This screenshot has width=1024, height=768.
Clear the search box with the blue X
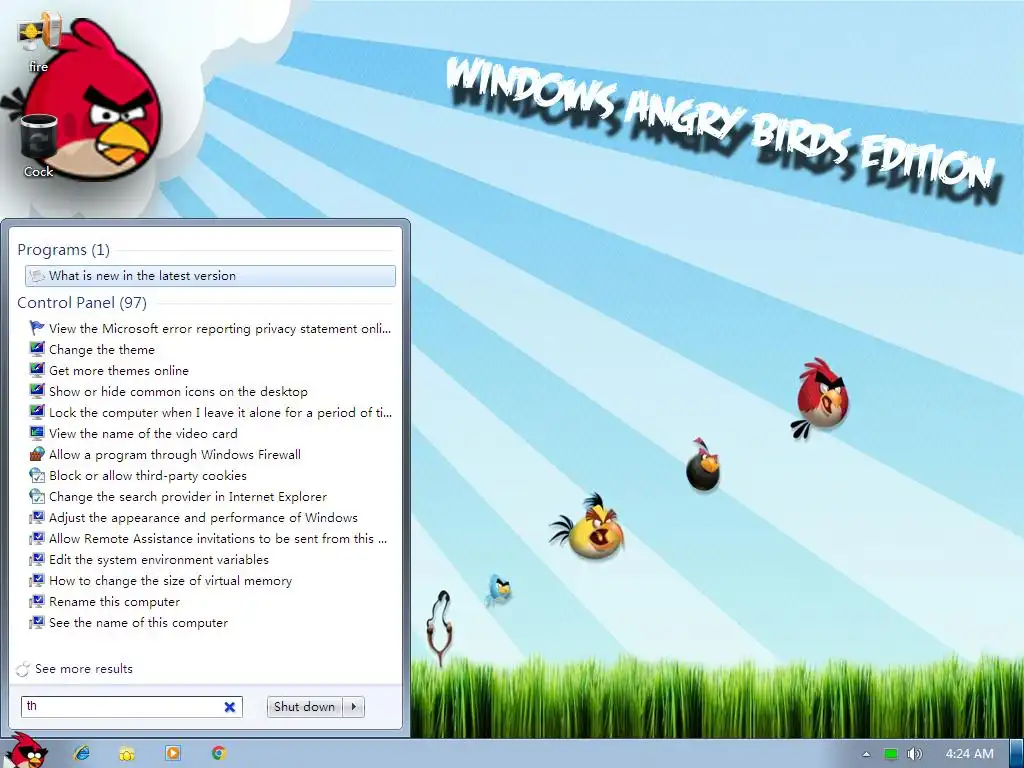[x=230, y=707]
